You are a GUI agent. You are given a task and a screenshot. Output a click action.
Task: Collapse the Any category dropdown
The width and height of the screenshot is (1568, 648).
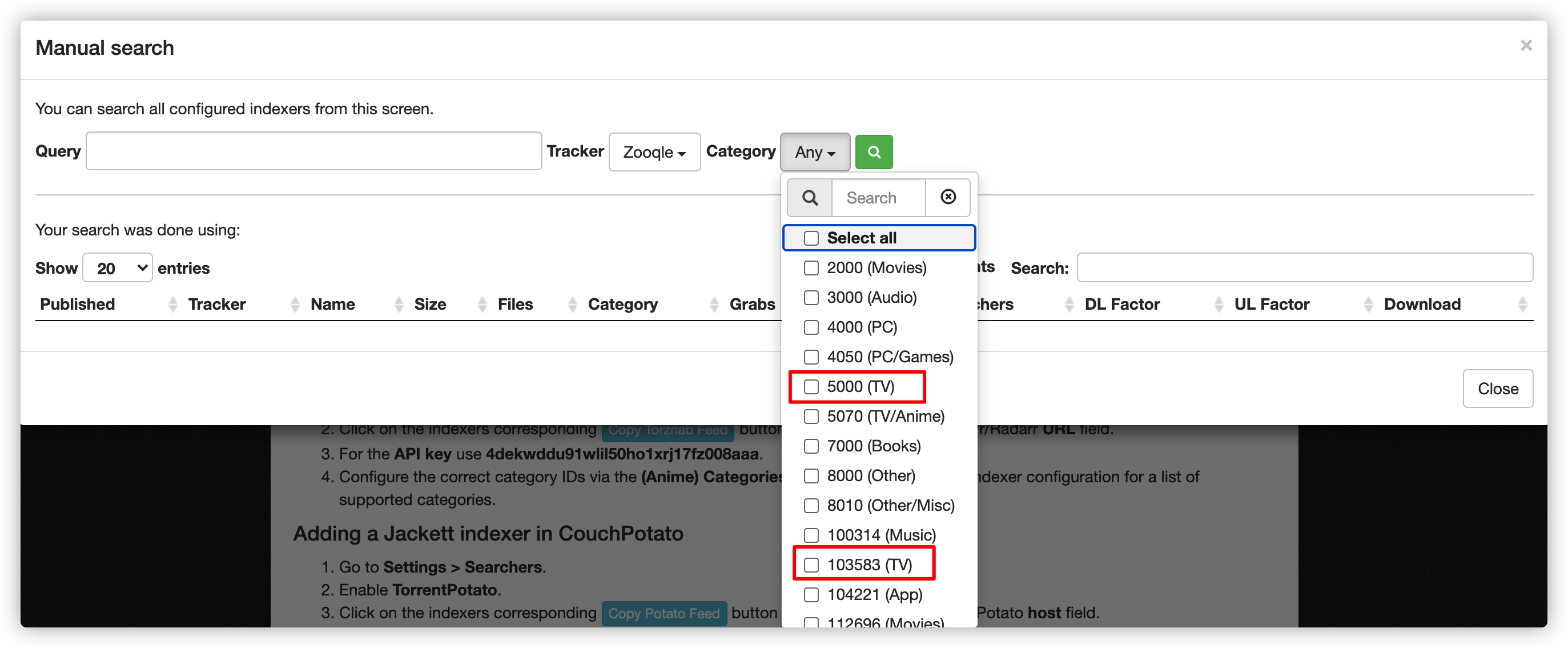tap(814, 151)
